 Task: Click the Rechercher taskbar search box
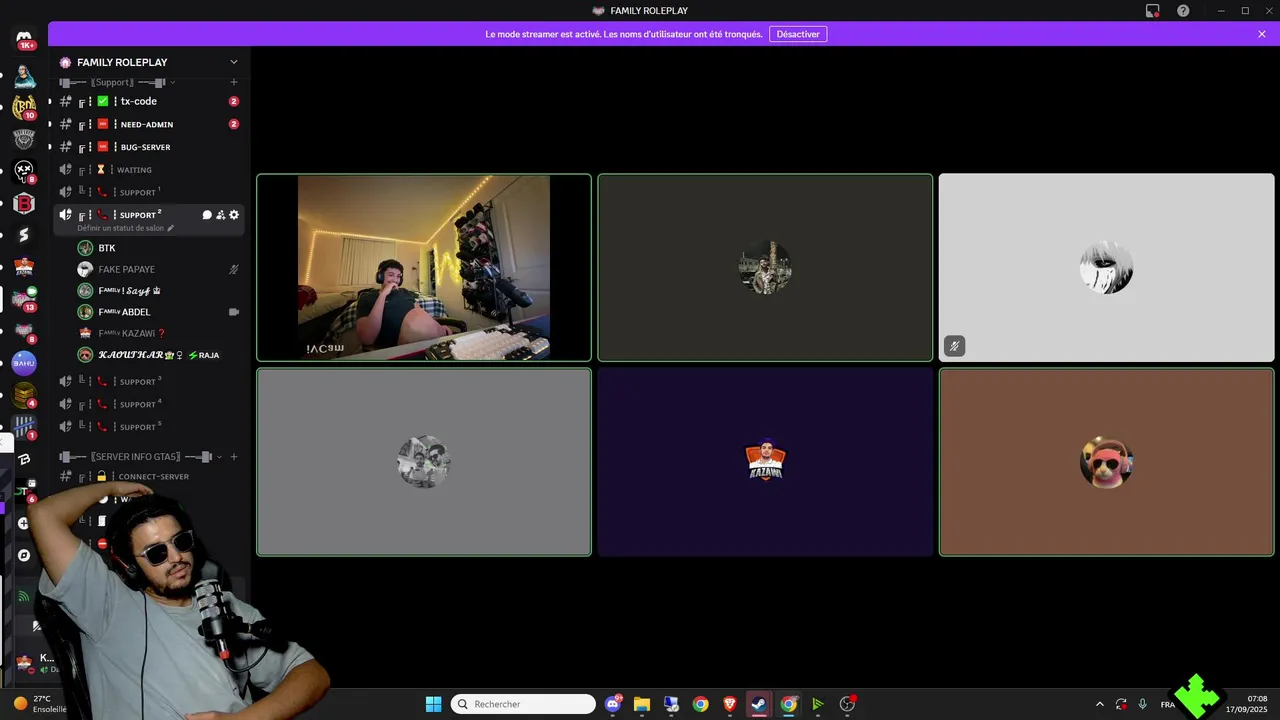pyautogui.click(x=523, y=704)
